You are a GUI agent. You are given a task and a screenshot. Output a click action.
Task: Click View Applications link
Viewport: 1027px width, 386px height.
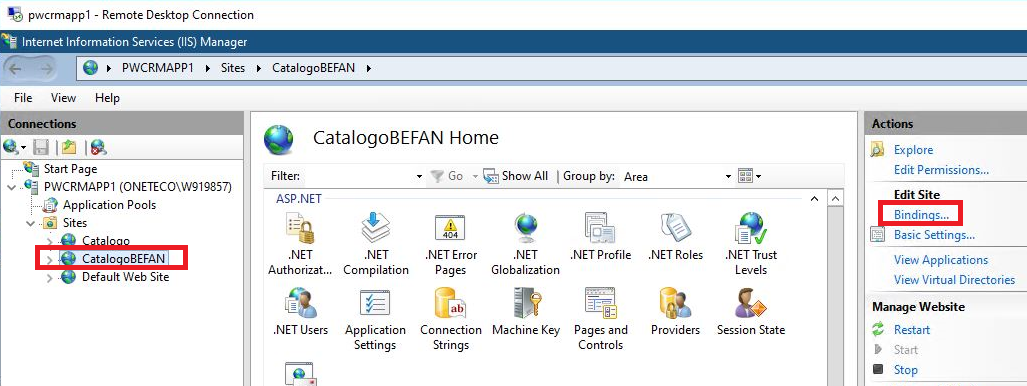pos(941,260)
